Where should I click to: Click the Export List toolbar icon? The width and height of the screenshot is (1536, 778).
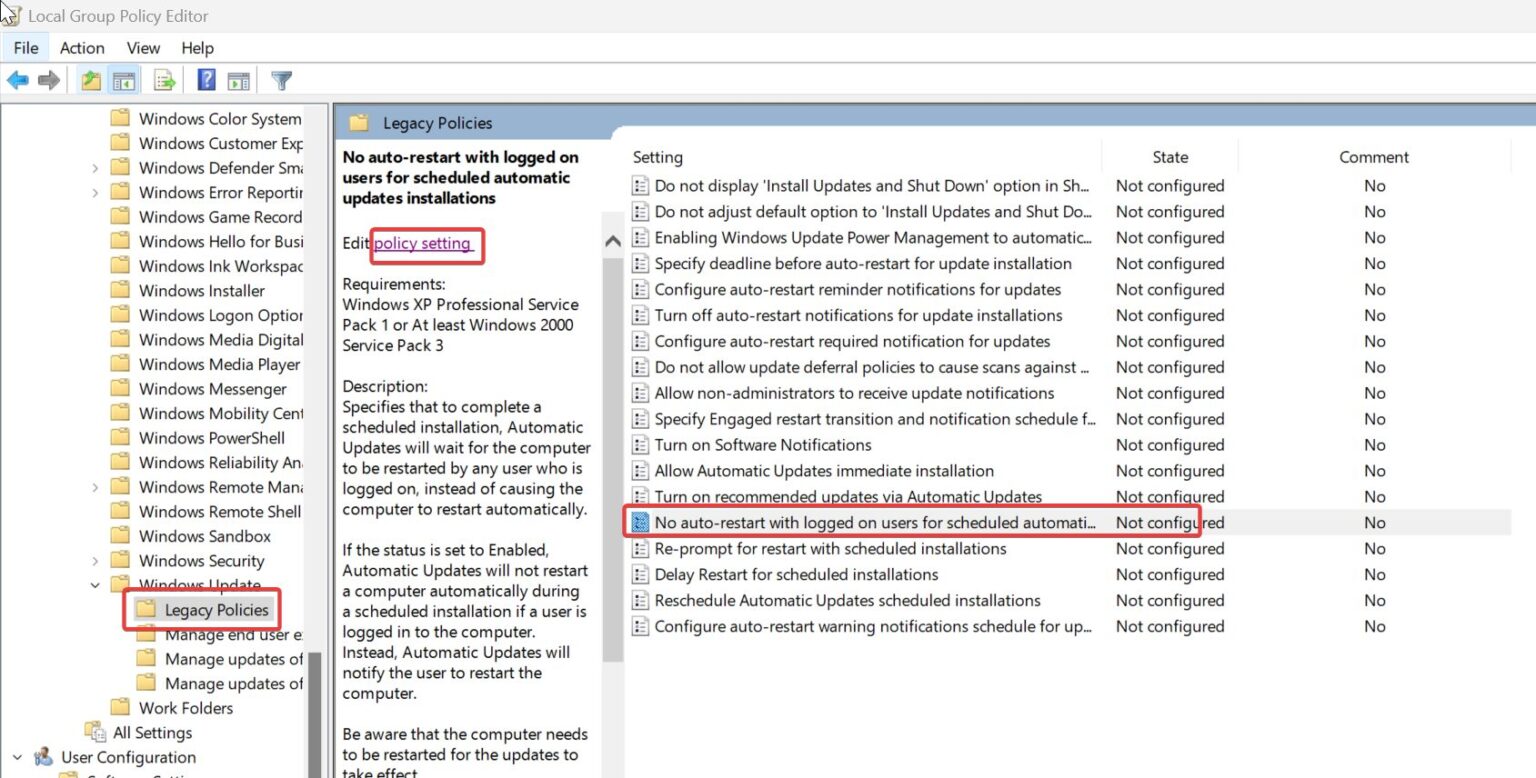point(164,80)
